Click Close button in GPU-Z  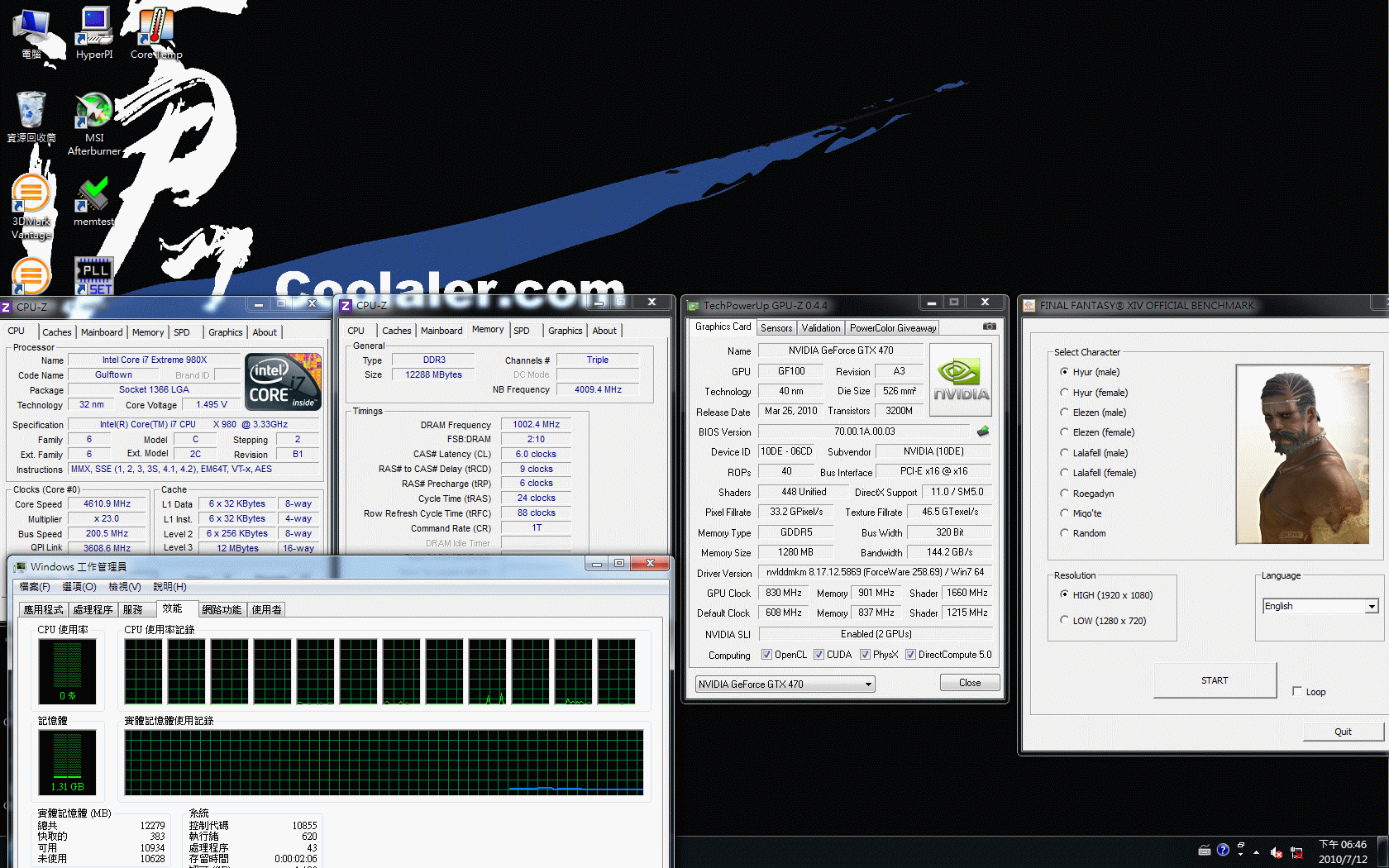(x=970, y=683)
